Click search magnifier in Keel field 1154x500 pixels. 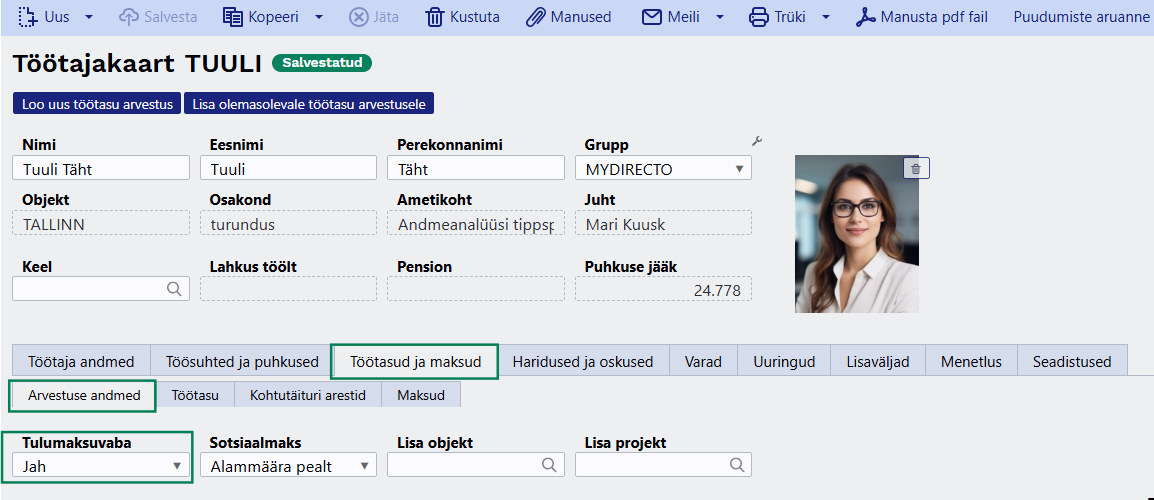[x=174, y=289]
